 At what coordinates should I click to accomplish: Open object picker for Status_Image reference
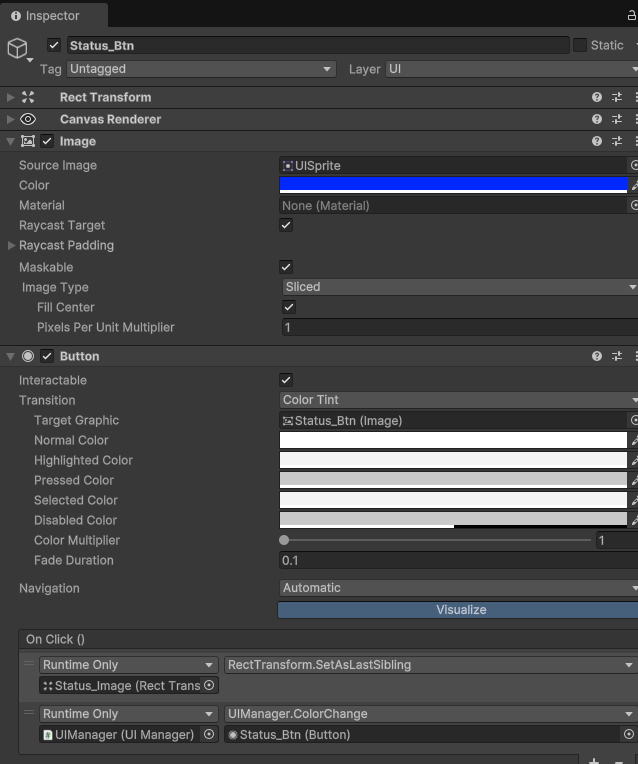pyautogui.click(x=209, y=686)
